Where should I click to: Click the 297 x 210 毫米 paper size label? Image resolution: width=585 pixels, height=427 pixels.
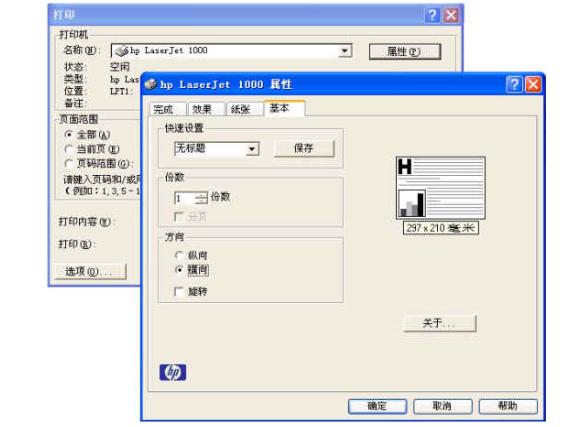pyautogui.click(x=441, y=228)
